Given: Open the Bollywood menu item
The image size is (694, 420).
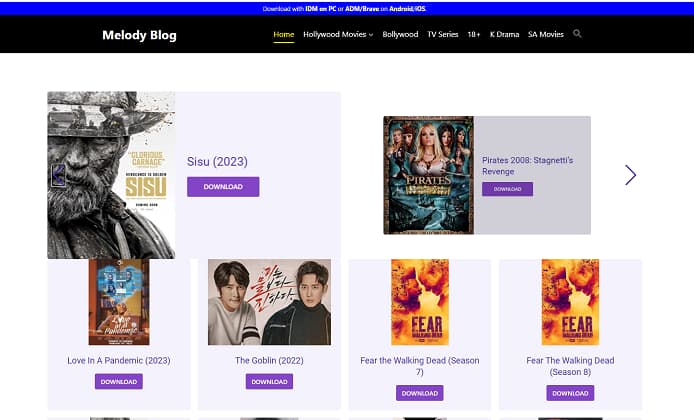Looking at the screenshot, I should click(x=400, y=35).
